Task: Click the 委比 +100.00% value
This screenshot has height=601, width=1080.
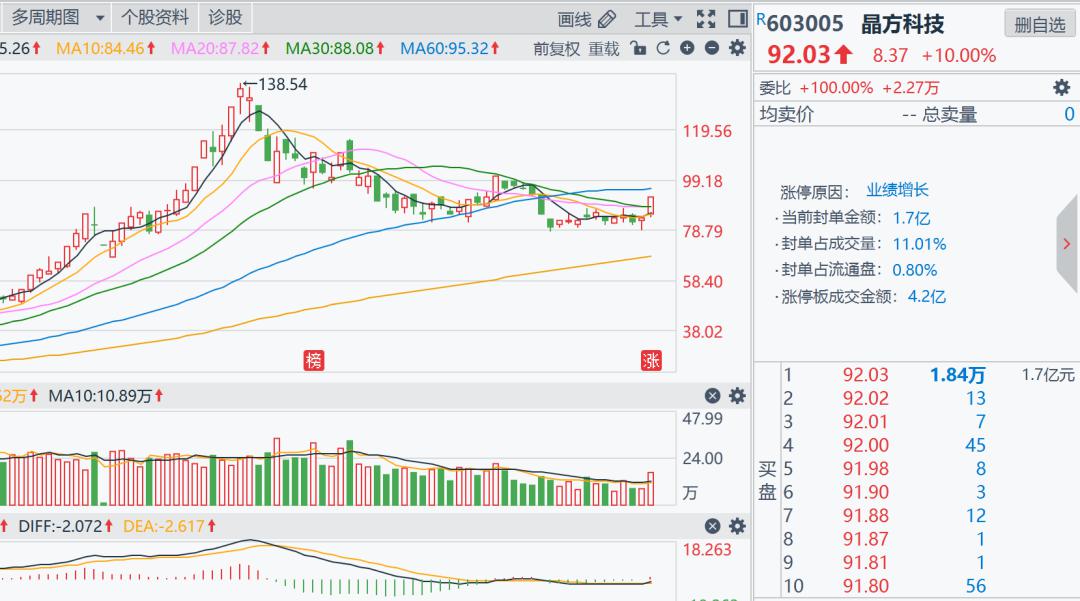Action: click(x=835, y=87)
